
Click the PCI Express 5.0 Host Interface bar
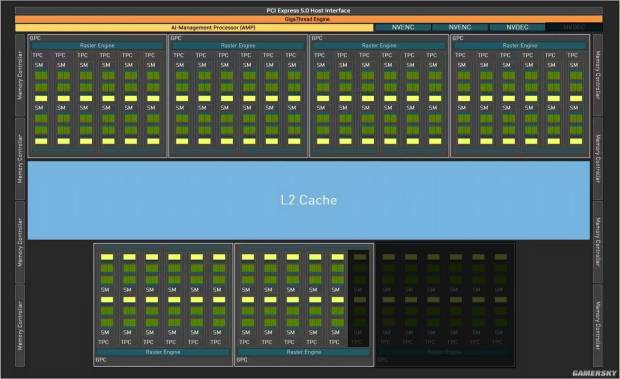click(x=309, y=11)
